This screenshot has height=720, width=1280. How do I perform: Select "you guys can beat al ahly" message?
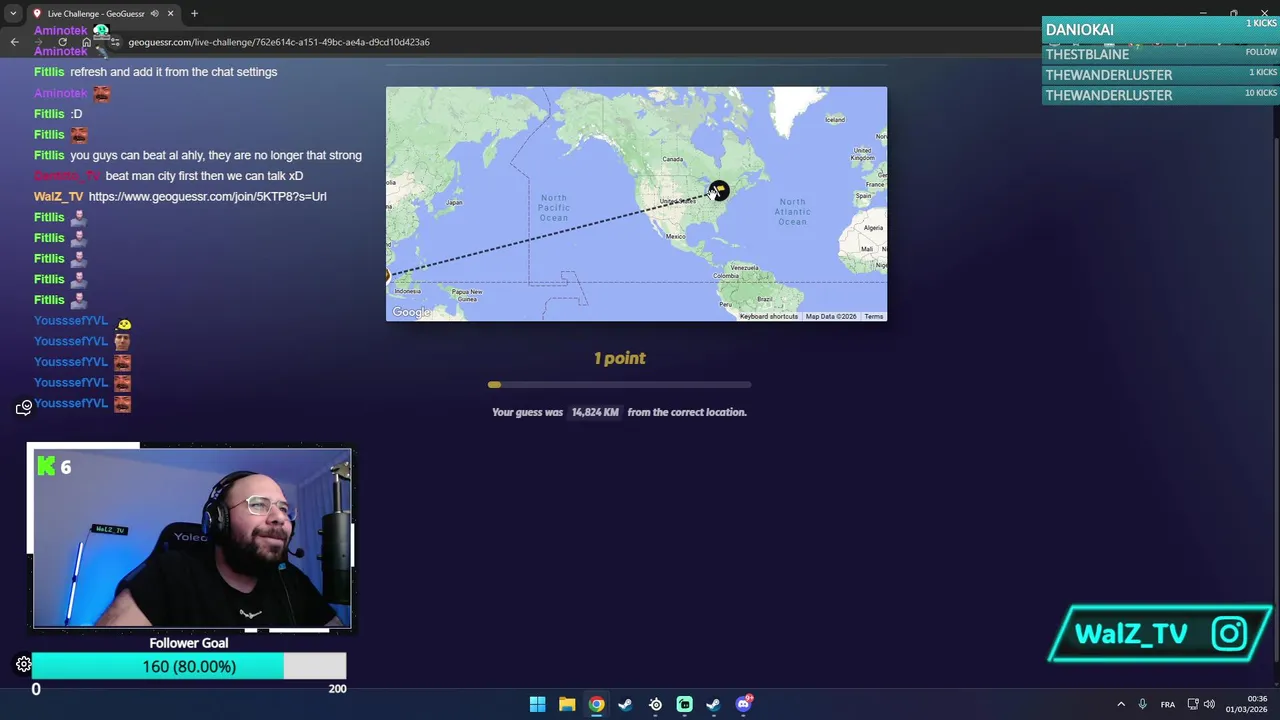pos(216,155)
